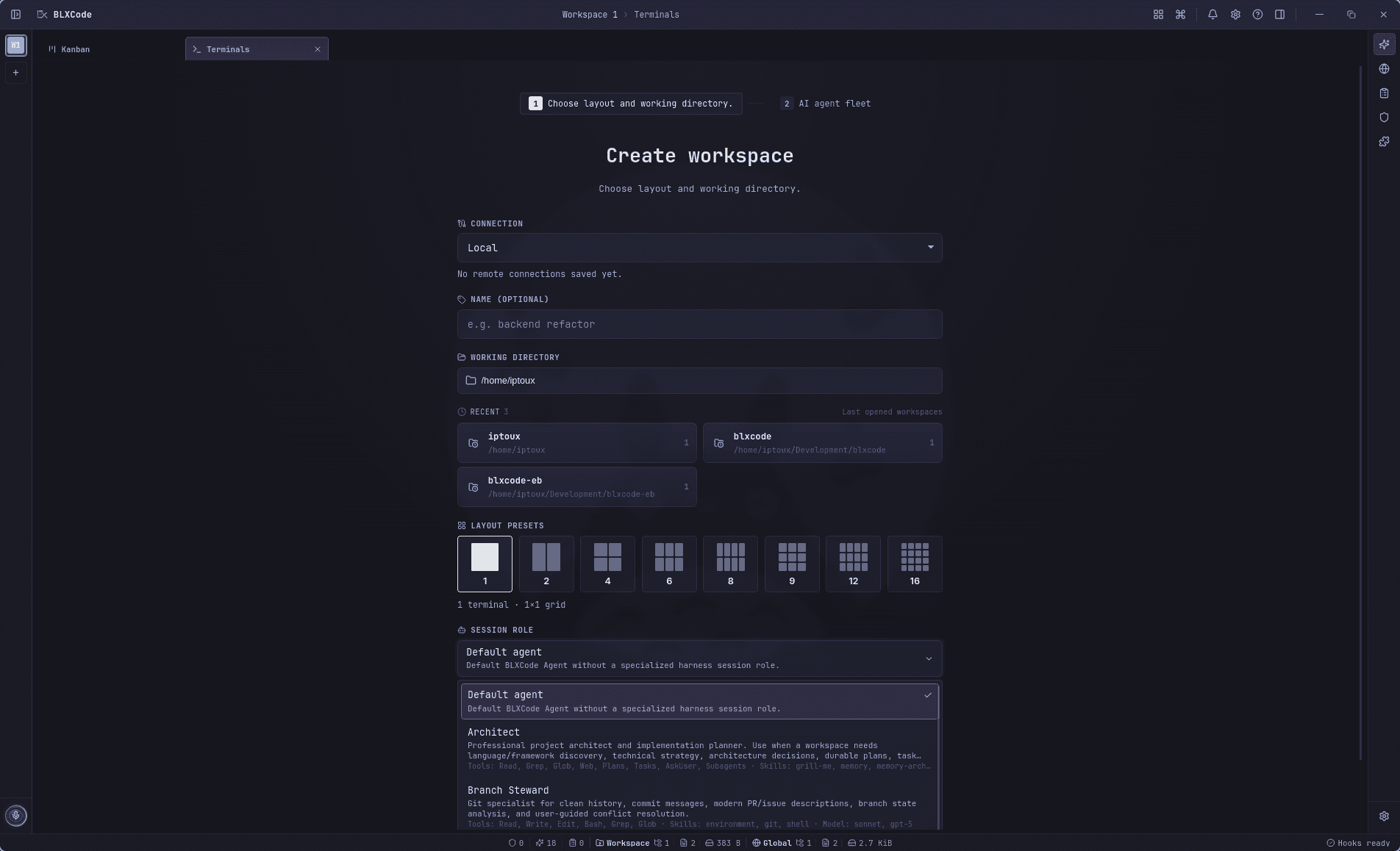Click Workspace 1 in the title breadcrumb
Image resolution: width=1400 pixels, height=851 pixels.
(x=590, y=15)
